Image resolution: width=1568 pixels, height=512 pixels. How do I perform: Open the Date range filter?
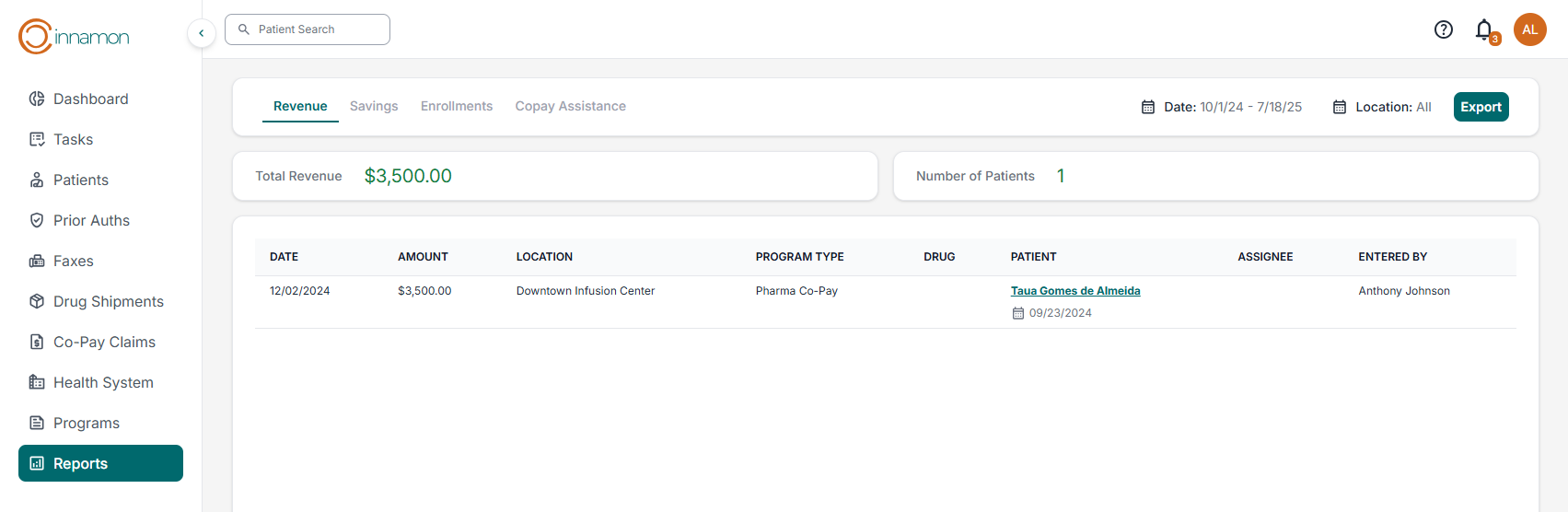click(1221, 107)
